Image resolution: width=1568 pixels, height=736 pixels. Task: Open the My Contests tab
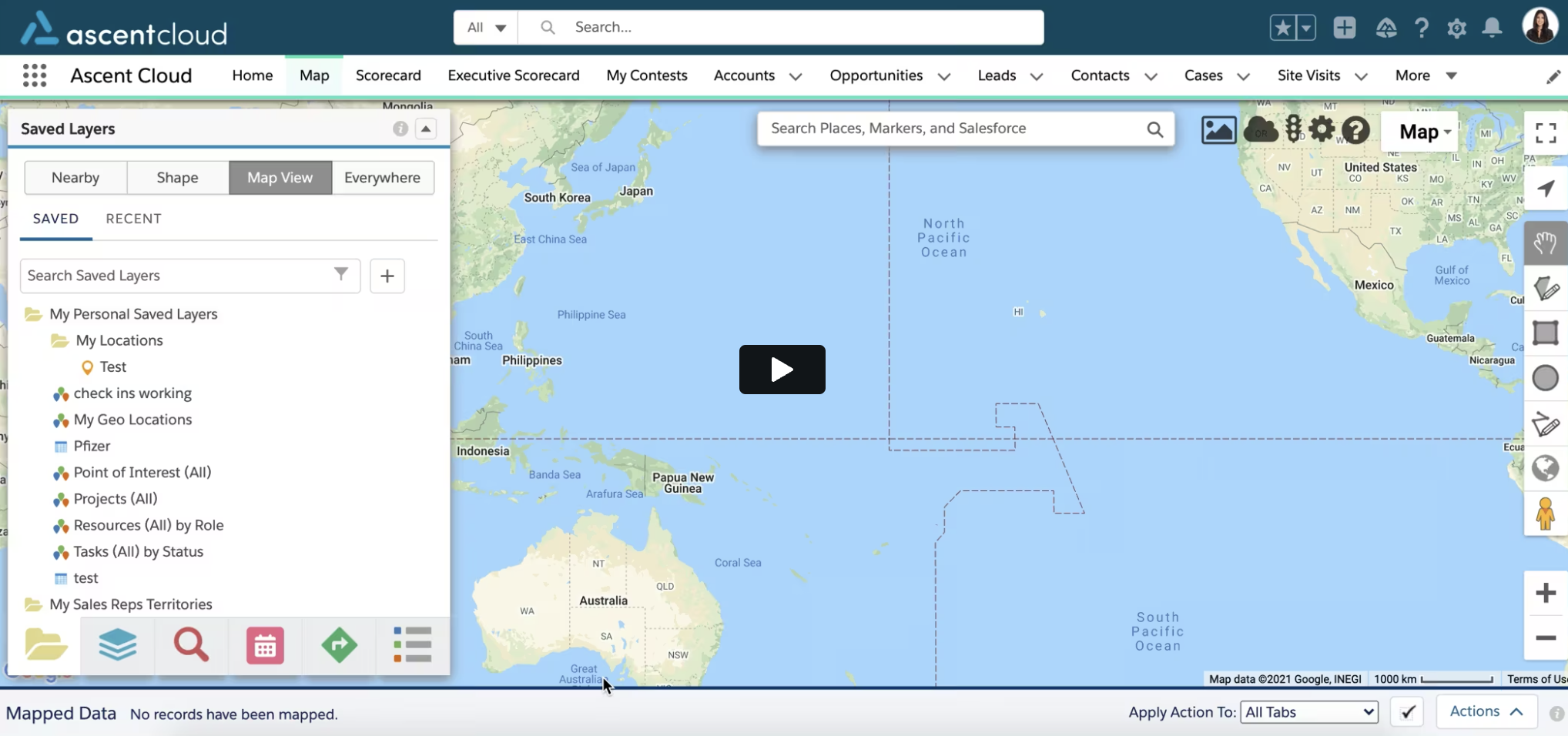click(647, 75)
